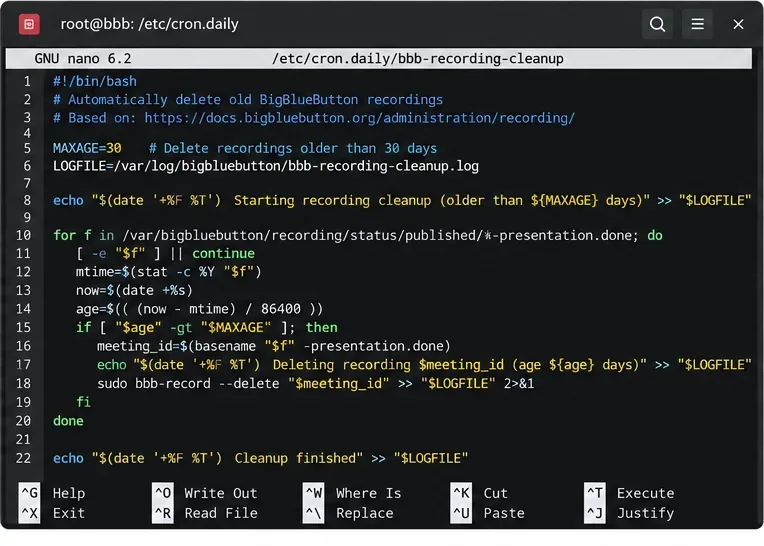The image size is (764, 546).
Task: Click the ^\ Replace shortcut
Action: point(348,513)
